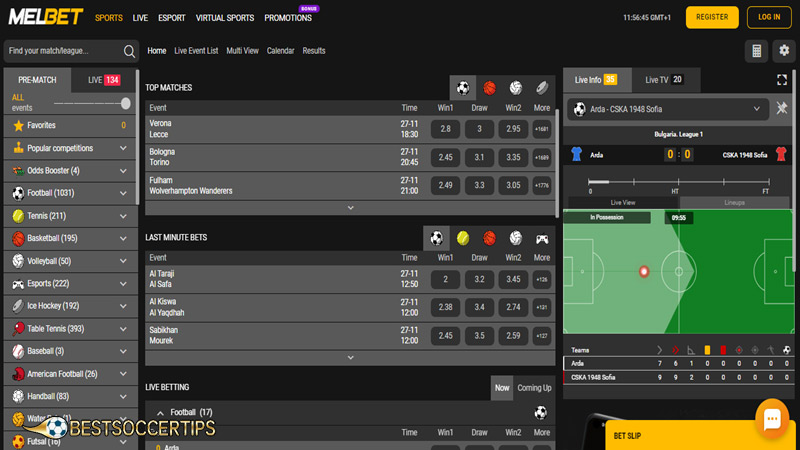Select football icon in Last Minute Bets

tap(436, 238)
